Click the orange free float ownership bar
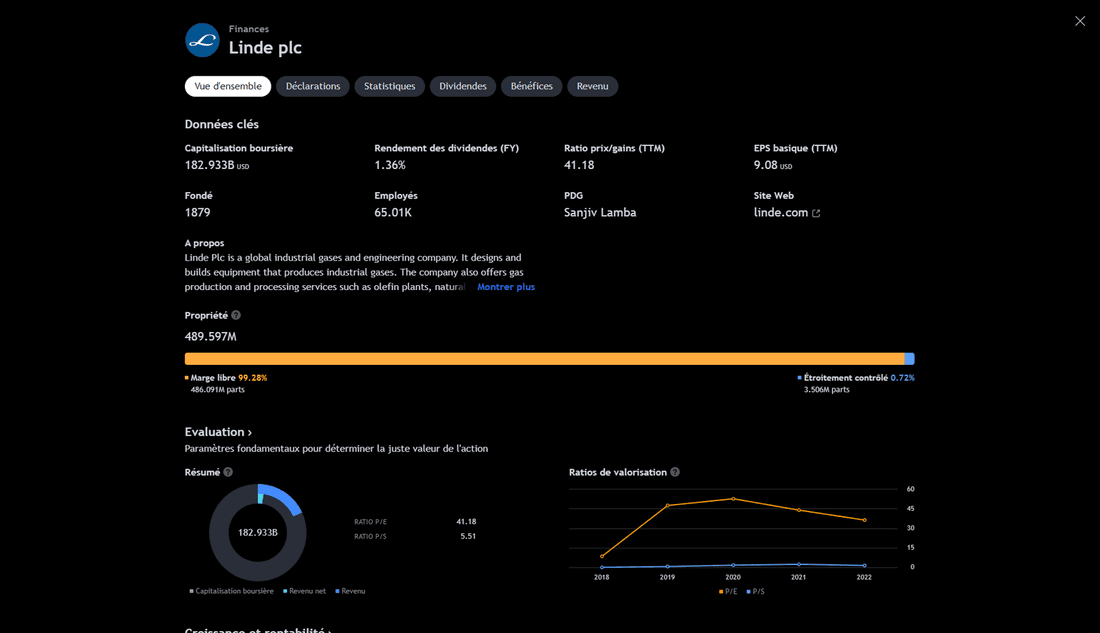This screenshot has width=1100, height=633. [x=544, y=359]
